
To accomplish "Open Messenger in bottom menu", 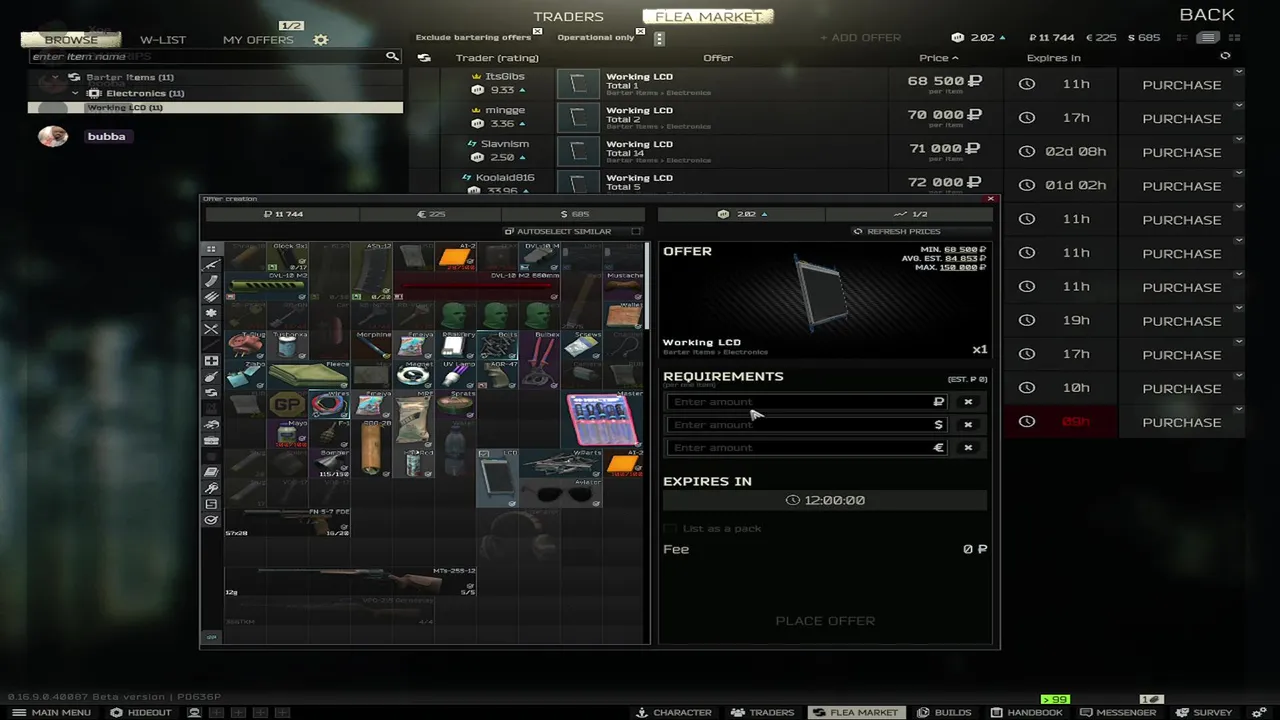I will pyautogui.click(x=1117, y=712).
